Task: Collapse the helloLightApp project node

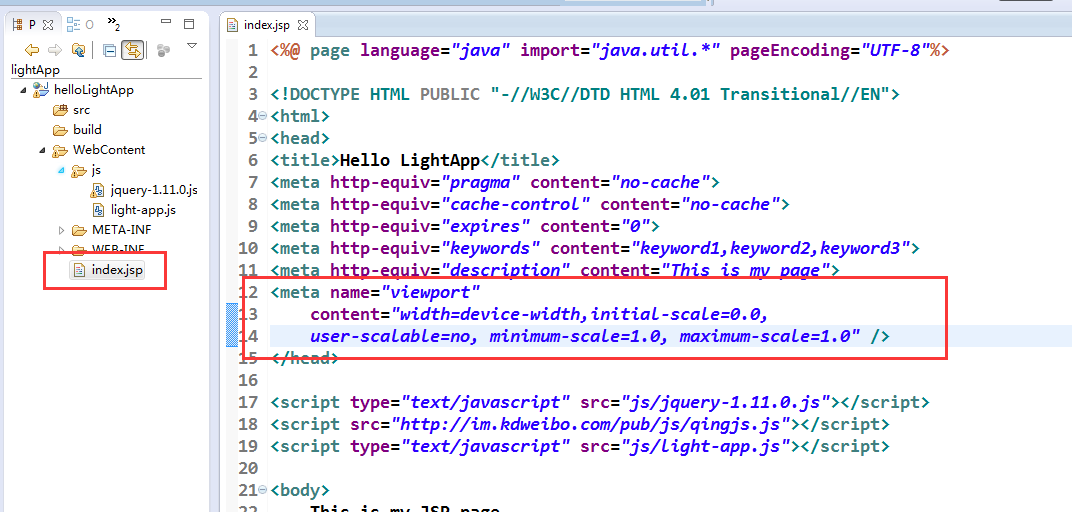Action: point(22,90)
